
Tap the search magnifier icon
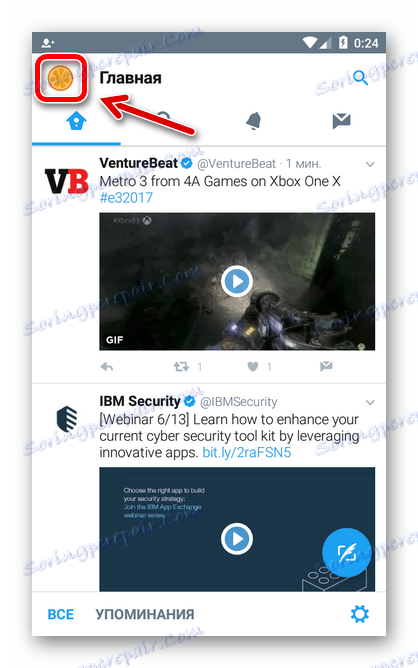(x=360, y=78)
